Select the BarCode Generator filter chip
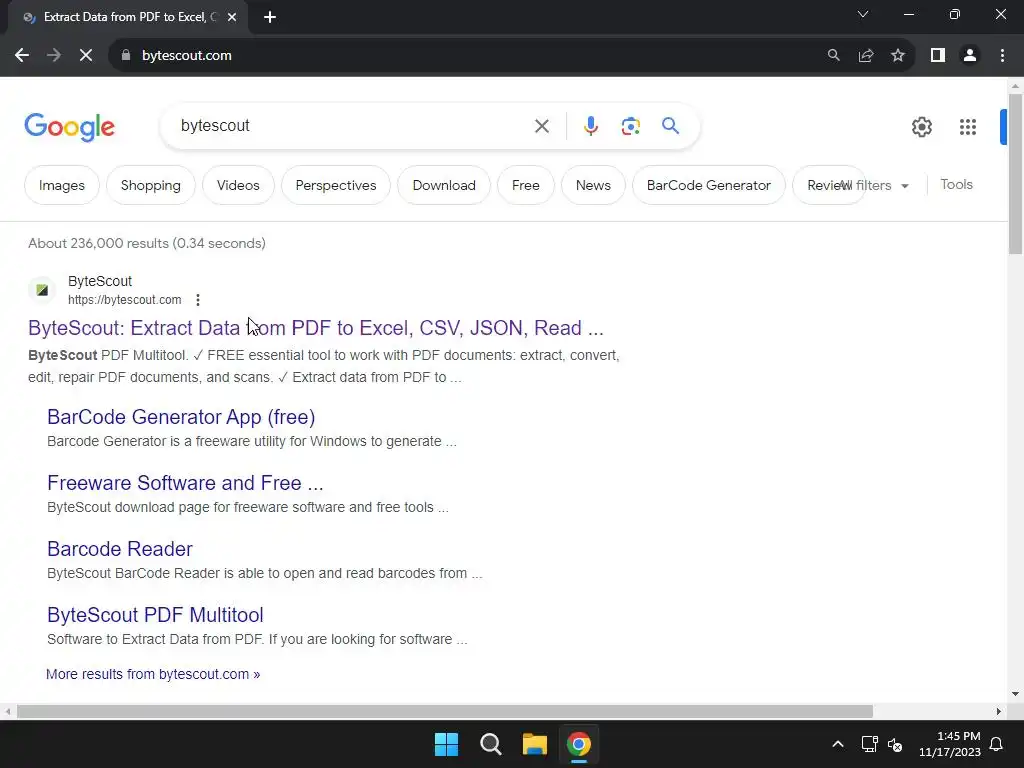 [x=709, y=185]
